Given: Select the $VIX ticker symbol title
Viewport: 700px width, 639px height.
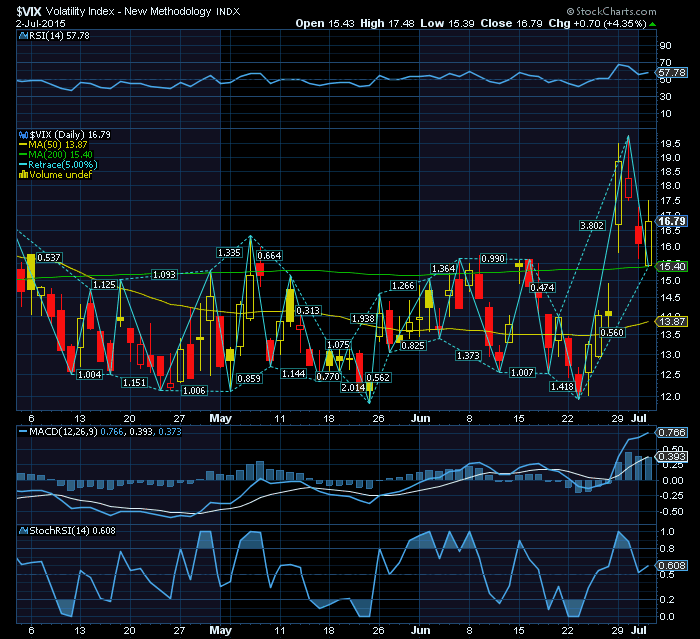Looking at the screenshot, I should coord(29,11).
